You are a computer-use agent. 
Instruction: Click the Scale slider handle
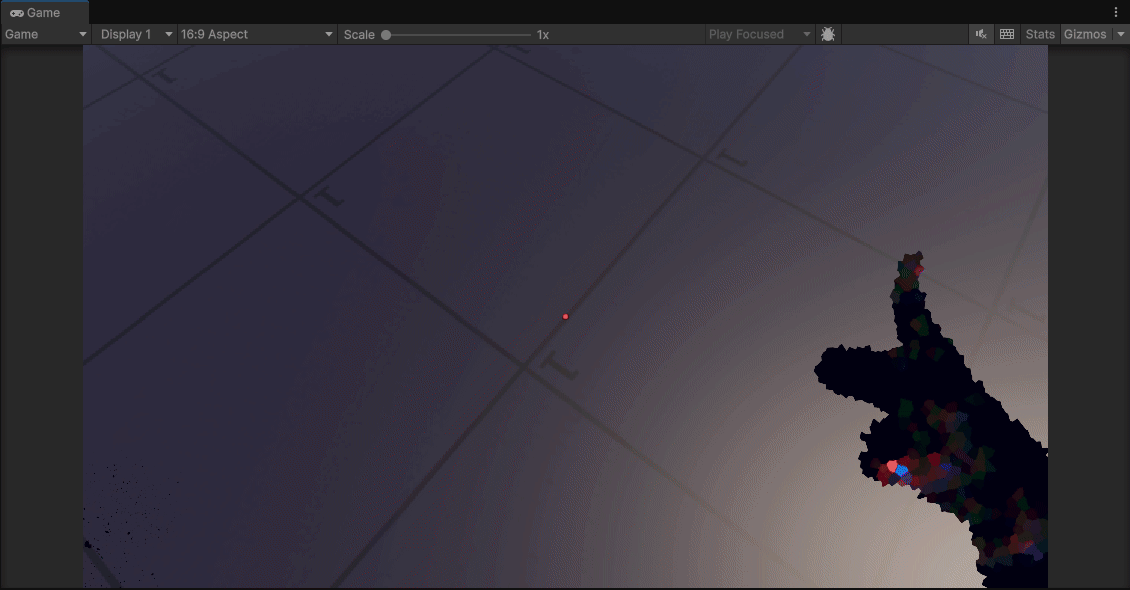click(x=386, y=35)
